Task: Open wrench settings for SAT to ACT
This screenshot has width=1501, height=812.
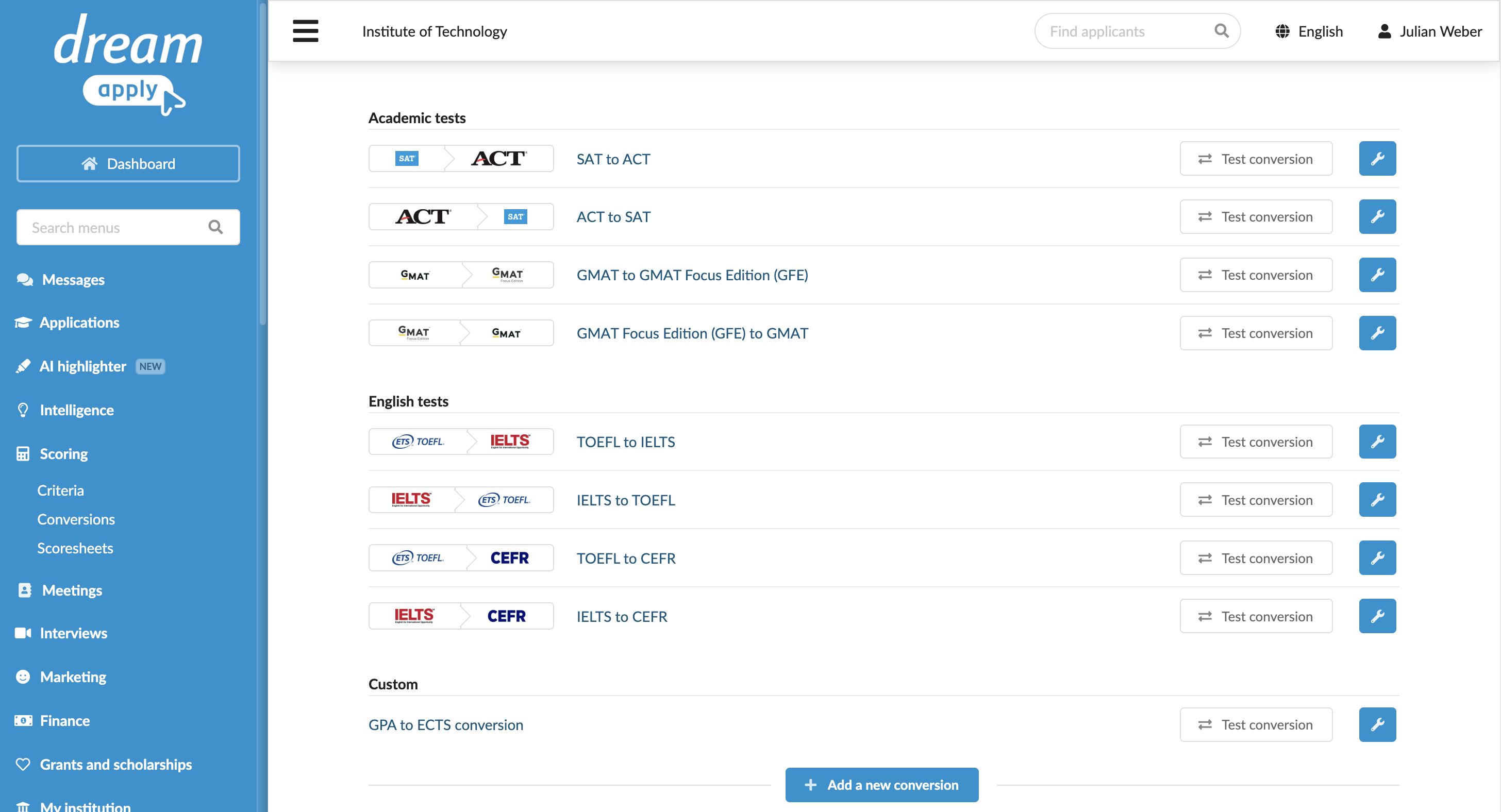Action: [x=1377, y=159]
